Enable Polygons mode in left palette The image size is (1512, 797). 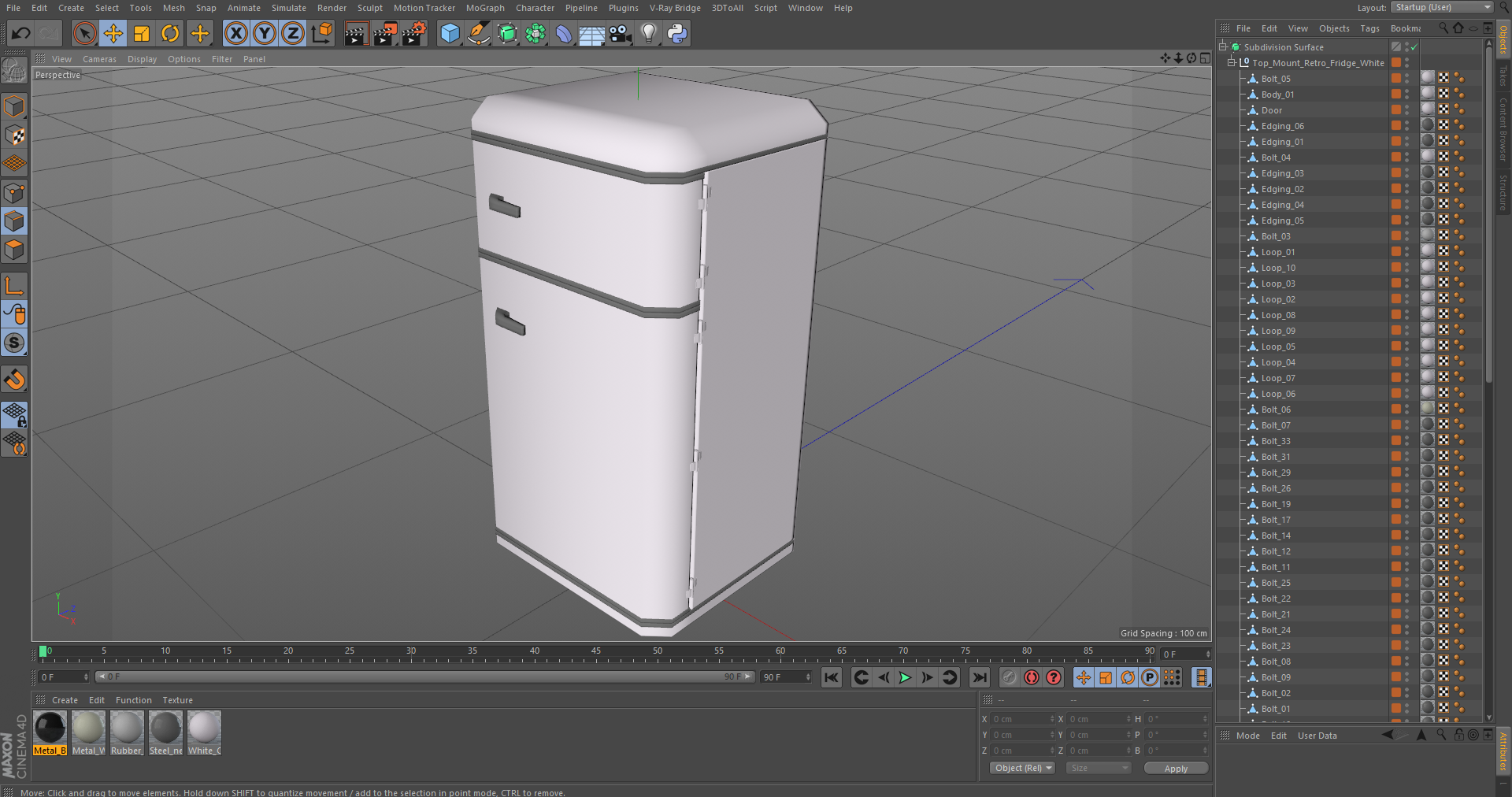(x=15, y=250)
